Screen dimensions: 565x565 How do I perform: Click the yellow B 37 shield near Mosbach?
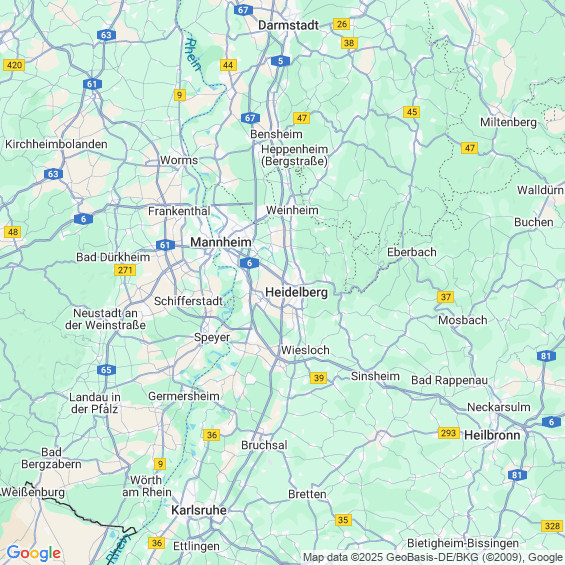(446, 297)
